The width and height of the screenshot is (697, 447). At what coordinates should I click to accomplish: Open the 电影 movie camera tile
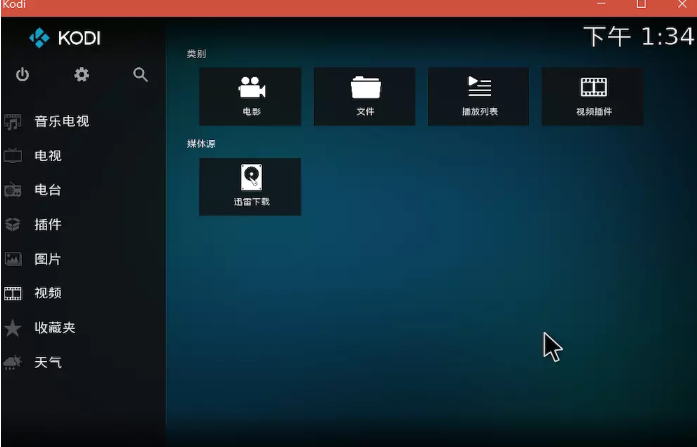tap(250, 96)
